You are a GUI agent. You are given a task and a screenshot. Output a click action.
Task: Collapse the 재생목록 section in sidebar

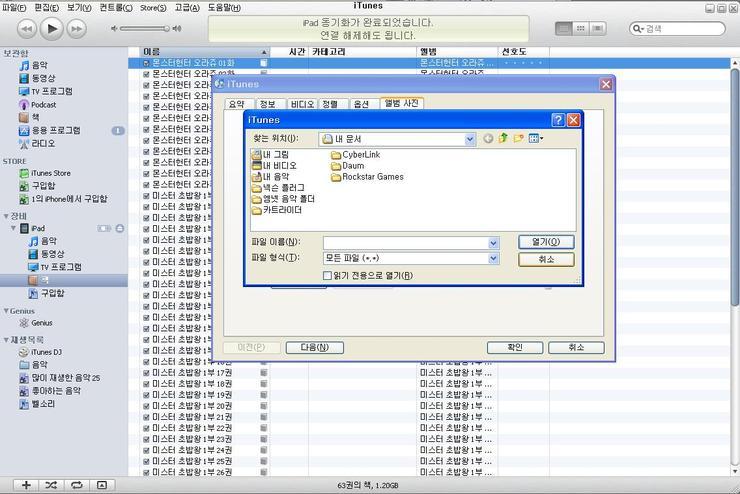tap(6, 339)
